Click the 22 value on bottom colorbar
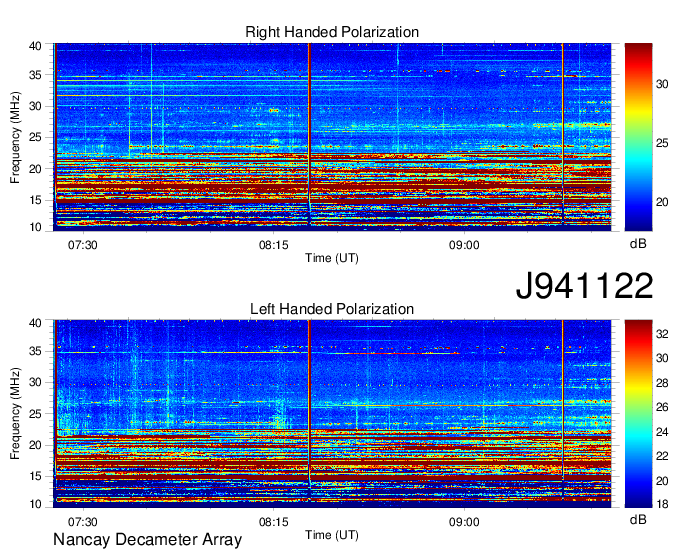 click(662, 456)
